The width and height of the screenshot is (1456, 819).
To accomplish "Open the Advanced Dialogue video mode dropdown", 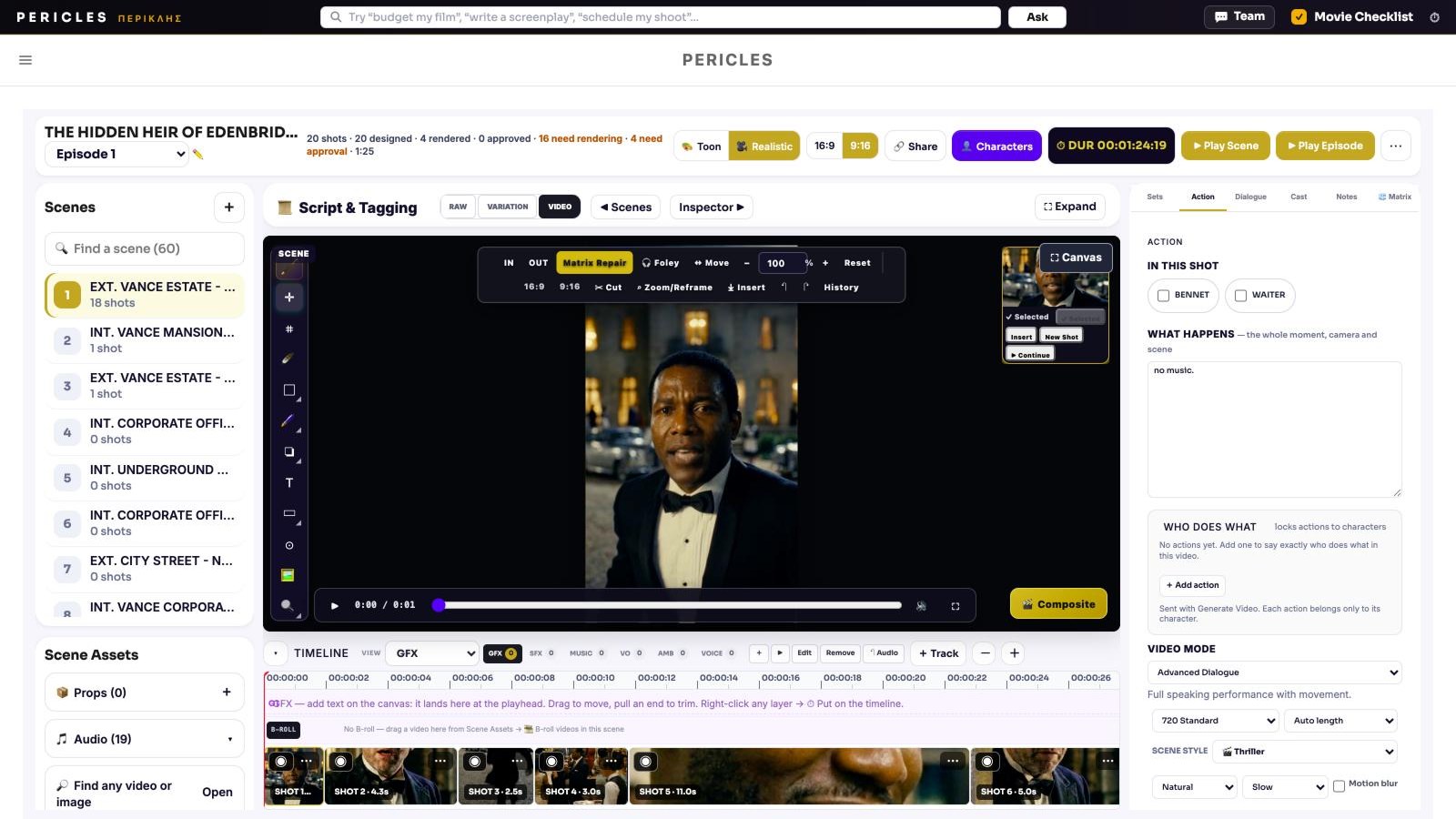I will tap(1274, 672).
